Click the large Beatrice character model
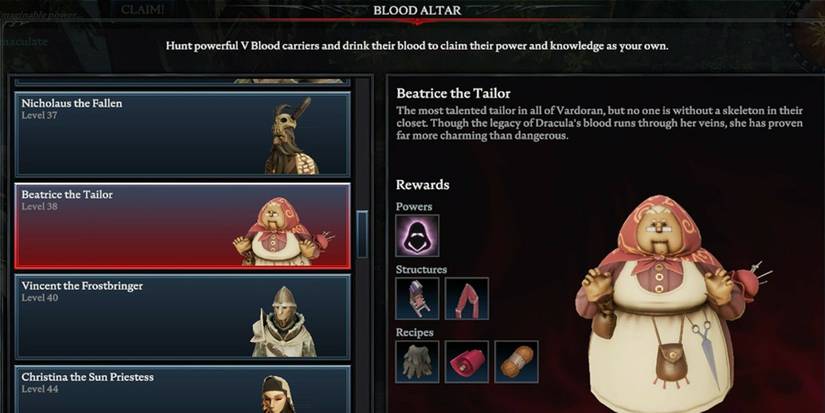The width and height of the screenshot is (825, 413). [671, 303]
